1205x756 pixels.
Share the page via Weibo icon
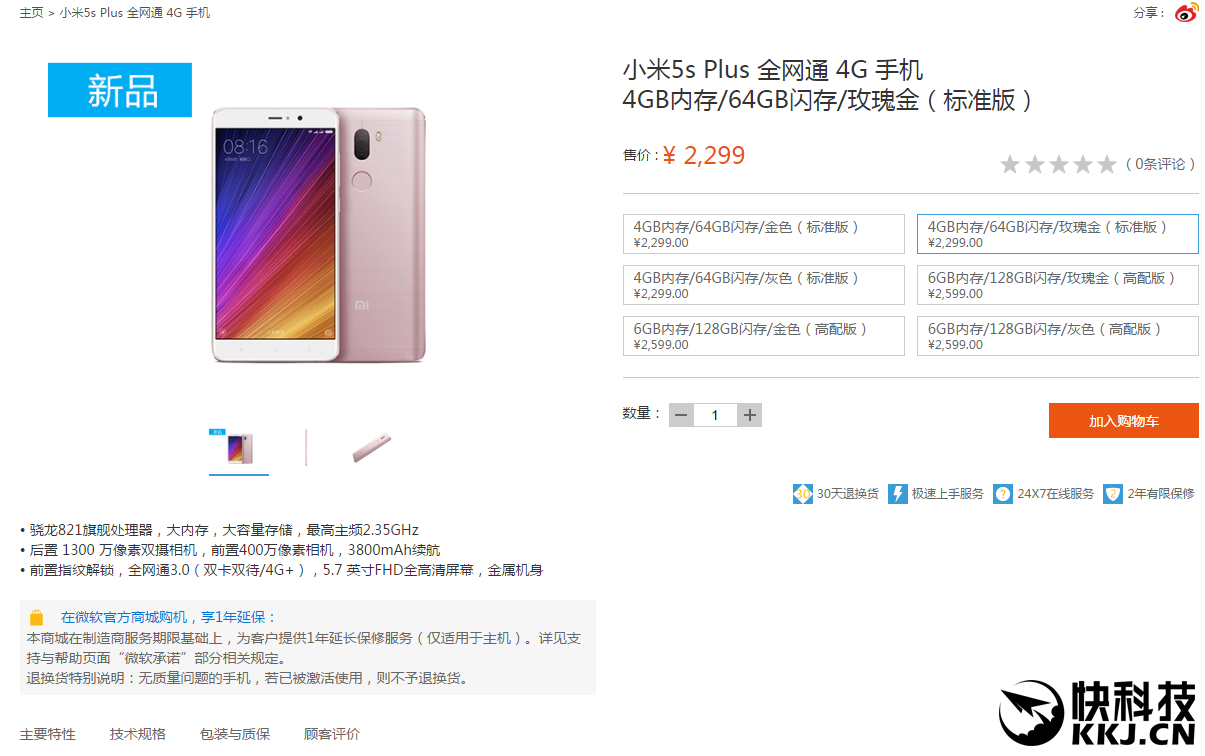point(1186,13)
